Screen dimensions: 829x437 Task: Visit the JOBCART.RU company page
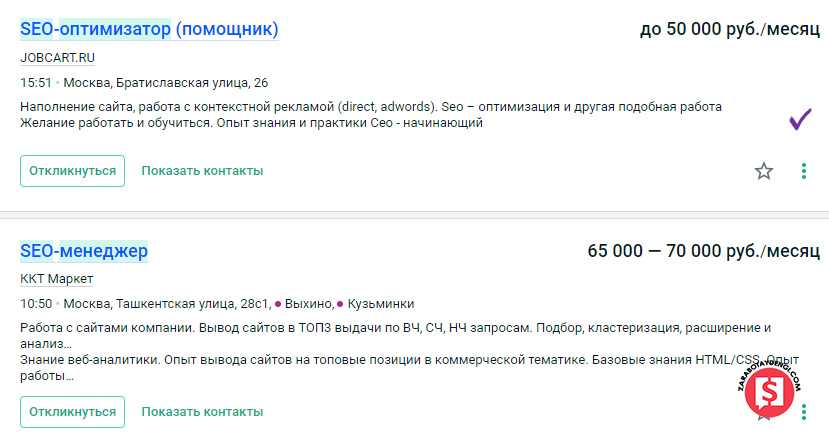pyautogui.click(x=57, y=57)
